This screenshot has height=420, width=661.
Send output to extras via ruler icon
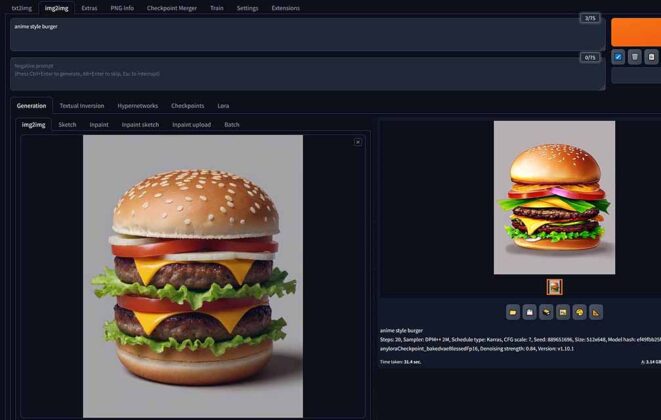click(x=597, y=312)
